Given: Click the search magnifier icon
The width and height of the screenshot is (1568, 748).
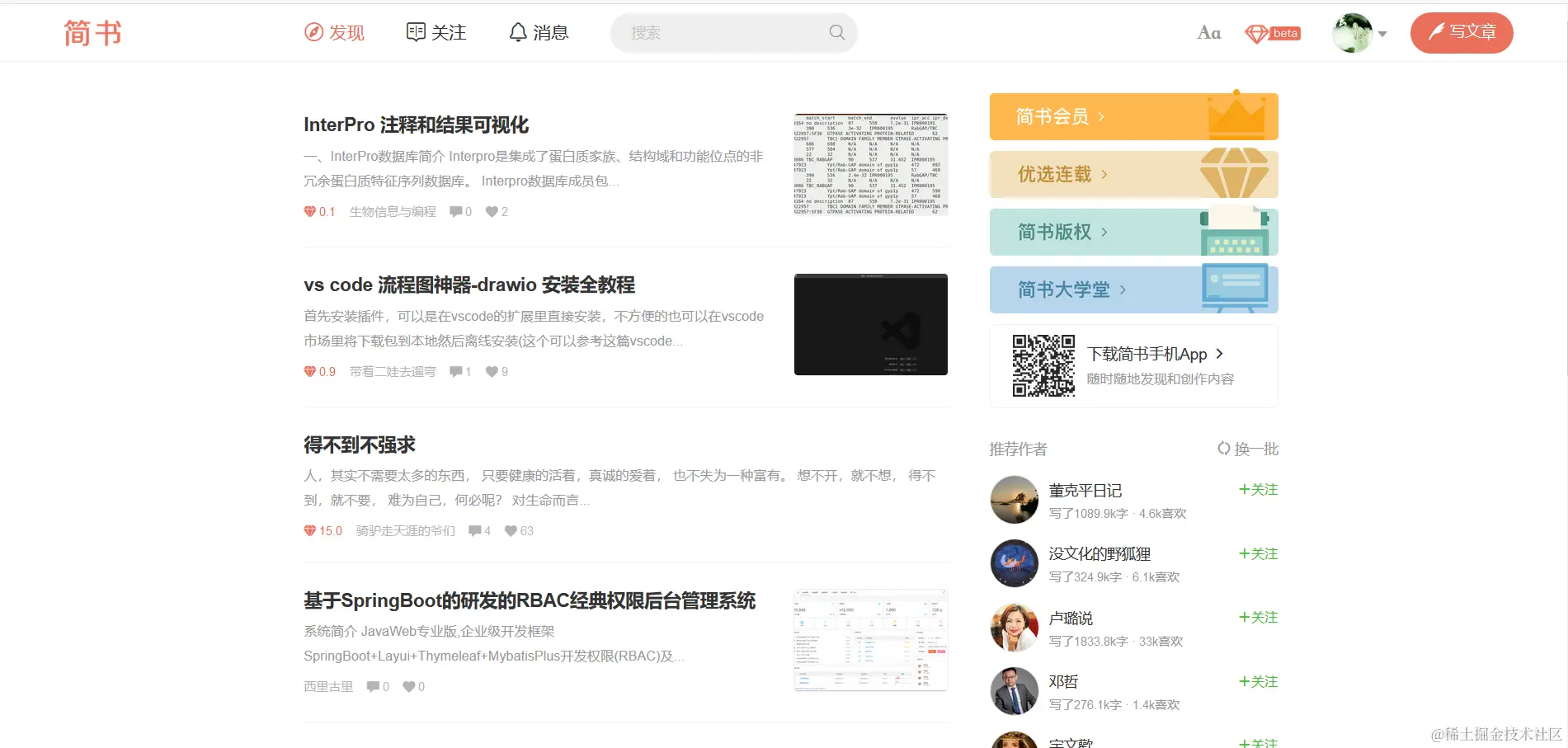Looking at the screenshot, I should click(836, 32).
